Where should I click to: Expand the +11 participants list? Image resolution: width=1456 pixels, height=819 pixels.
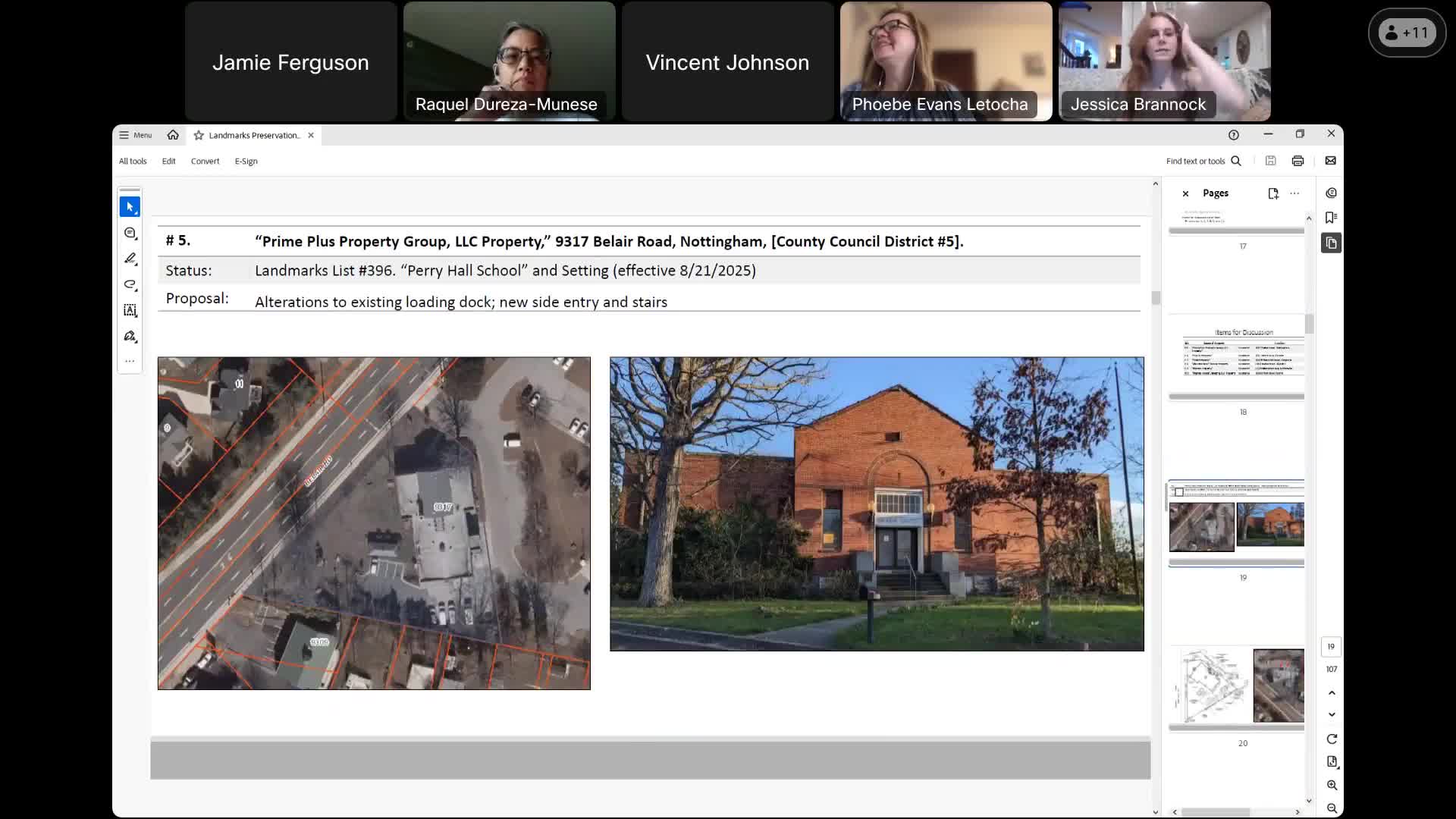[x=1407, y=33]
